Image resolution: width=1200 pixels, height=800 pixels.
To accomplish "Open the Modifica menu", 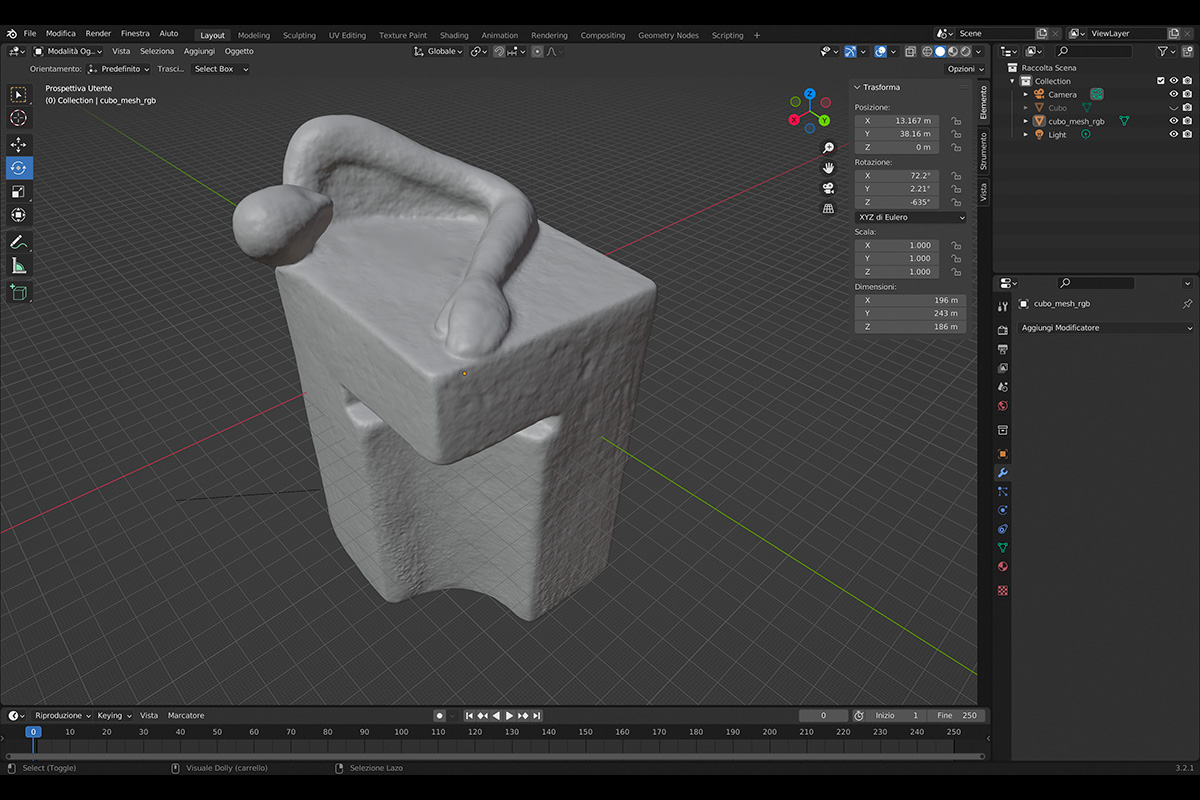I will [x=60, y=34].
